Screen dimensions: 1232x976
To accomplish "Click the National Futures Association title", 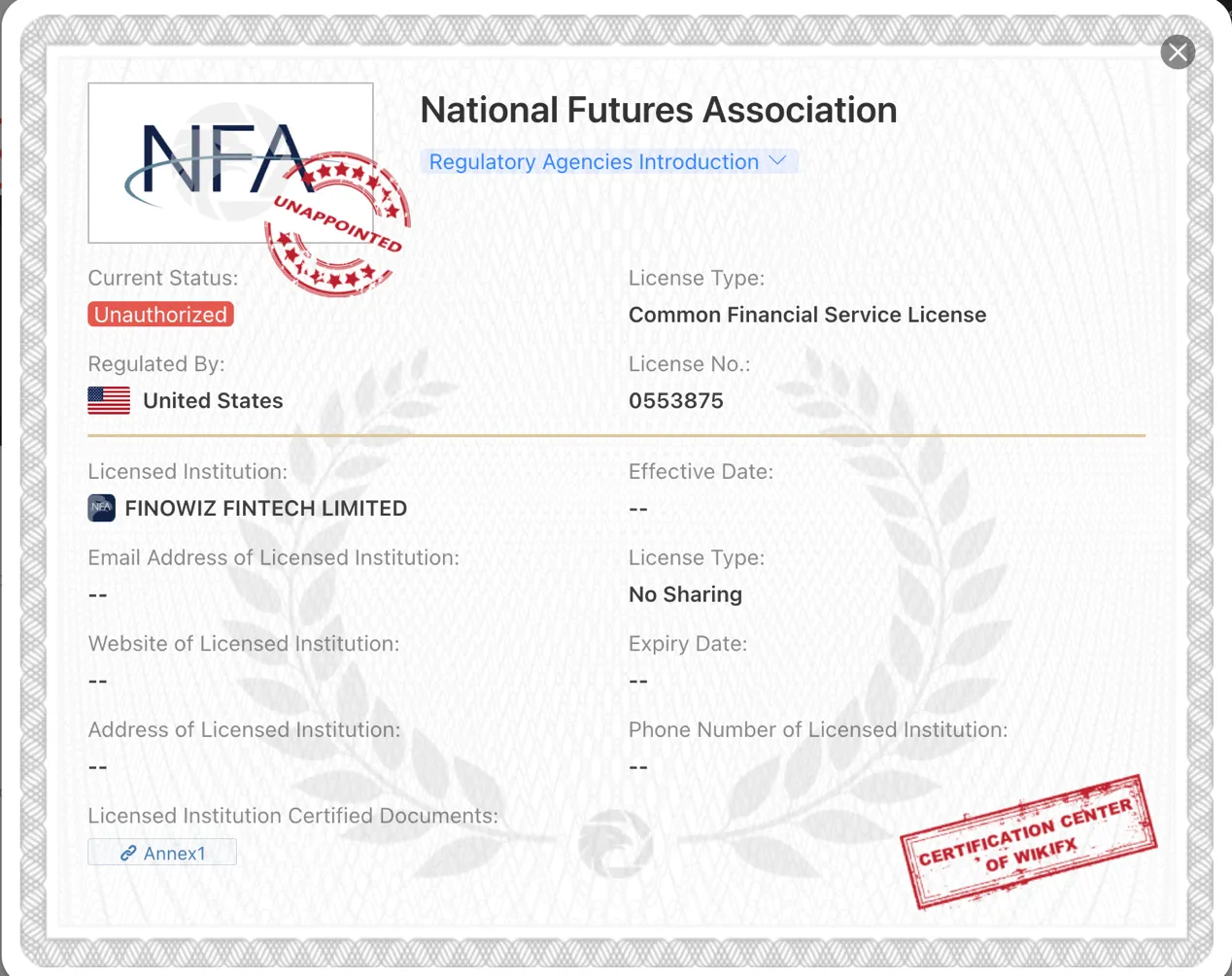I will tap(659, 110).
